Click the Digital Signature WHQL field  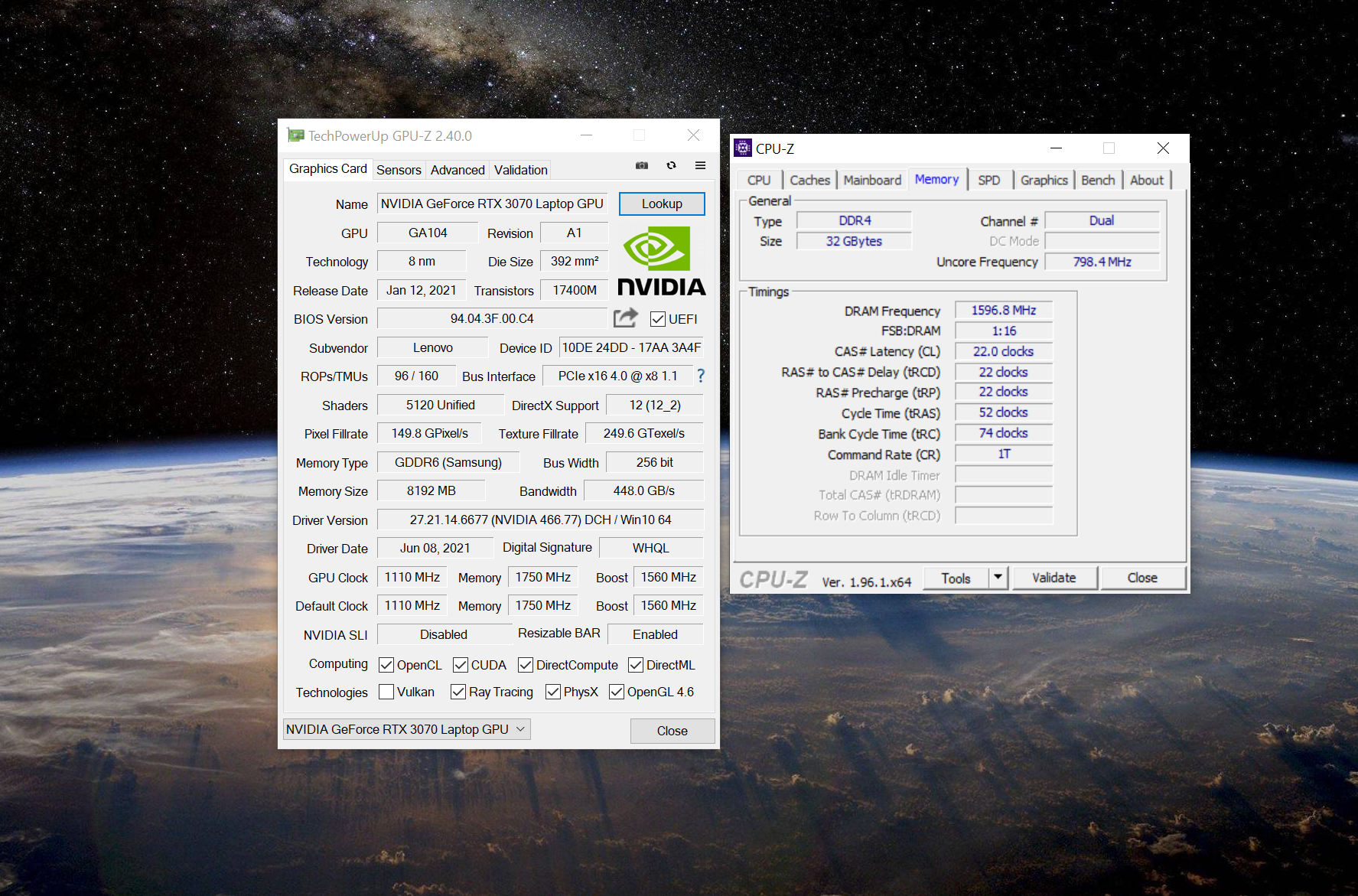(651, 548)
